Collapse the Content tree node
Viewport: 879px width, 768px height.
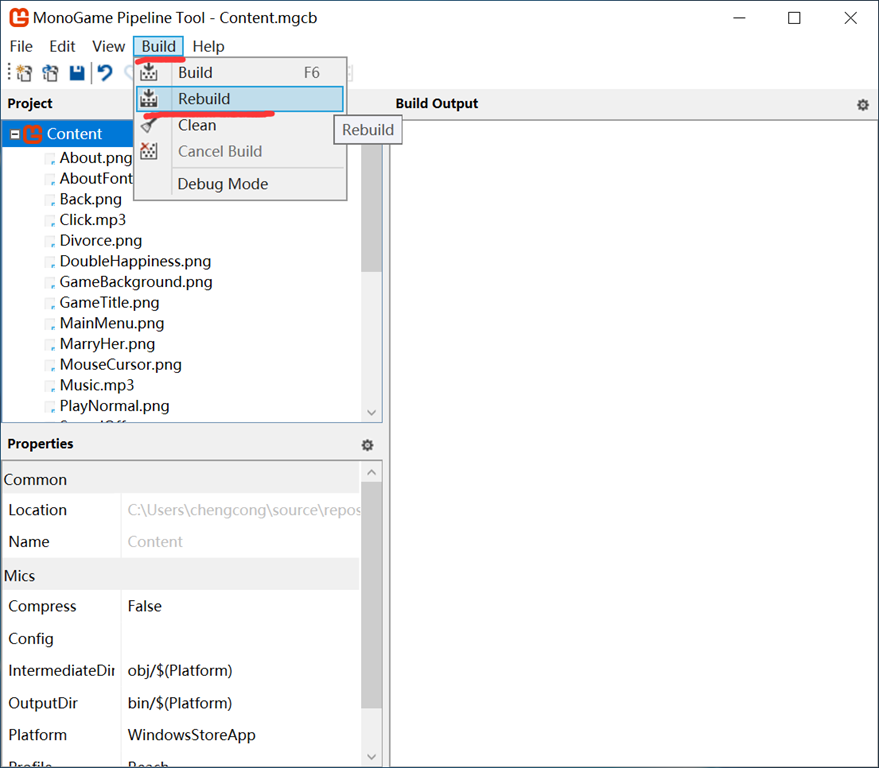(15, 134)
